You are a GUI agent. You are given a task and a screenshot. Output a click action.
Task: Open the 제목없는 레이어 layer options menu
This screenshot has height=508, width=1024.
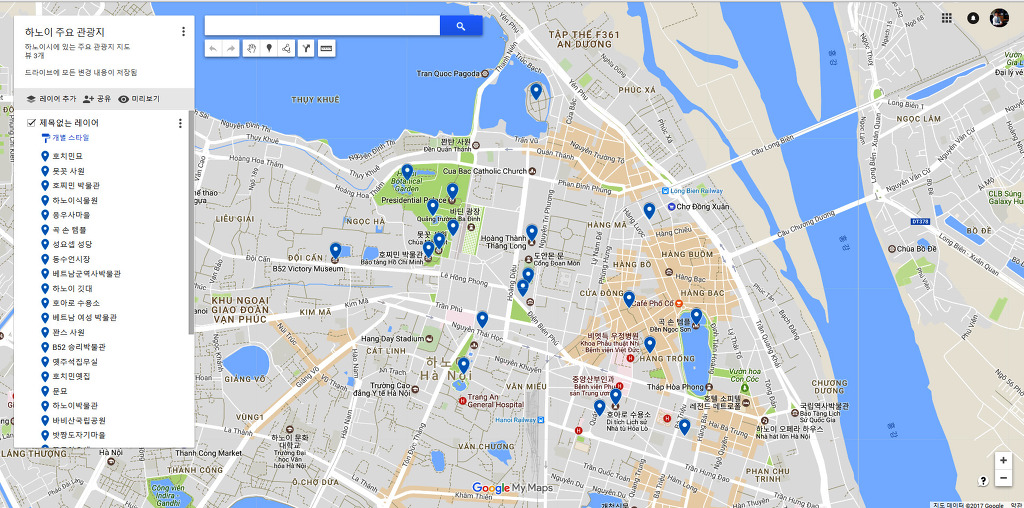click(180, 123)
